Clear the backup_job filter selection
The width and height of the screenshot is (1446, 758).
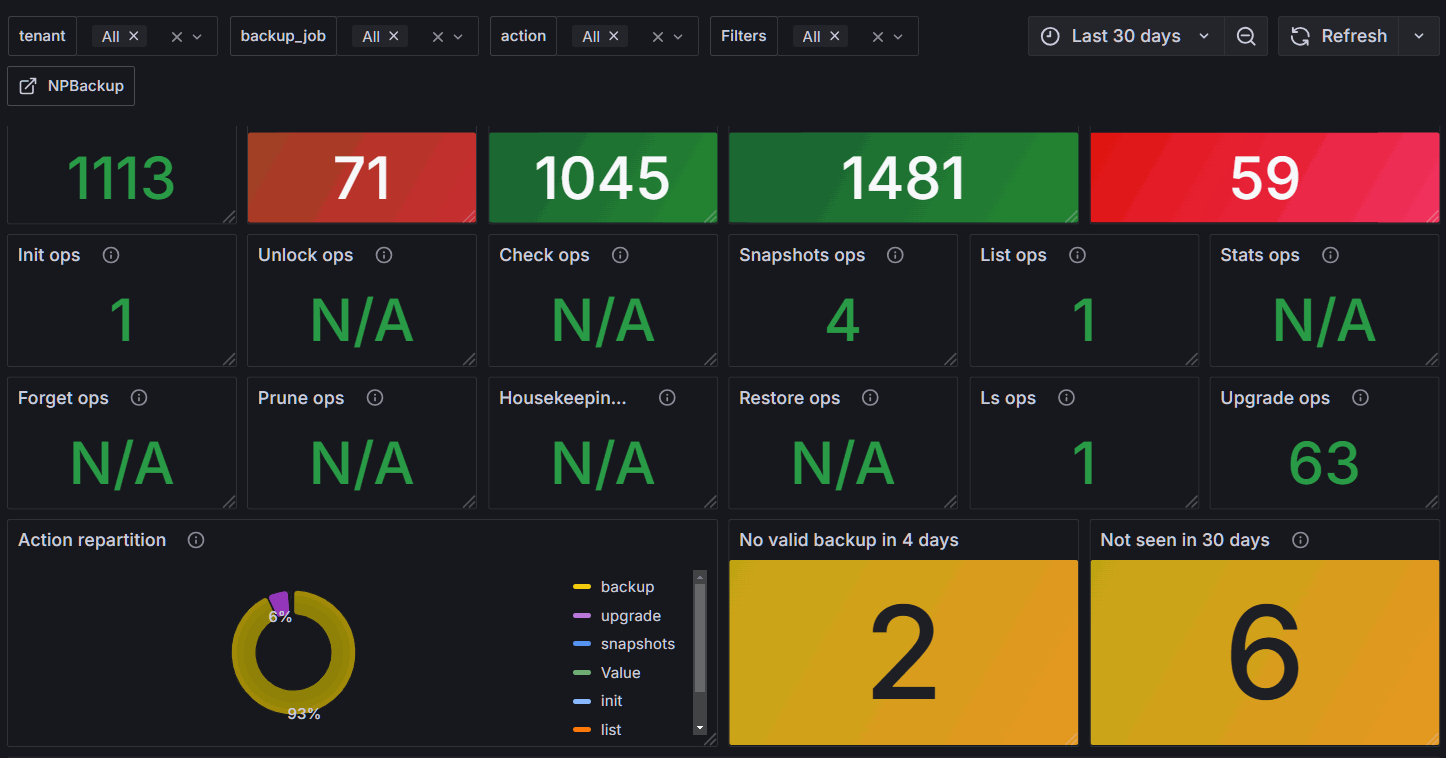click(x=437, y=36)
